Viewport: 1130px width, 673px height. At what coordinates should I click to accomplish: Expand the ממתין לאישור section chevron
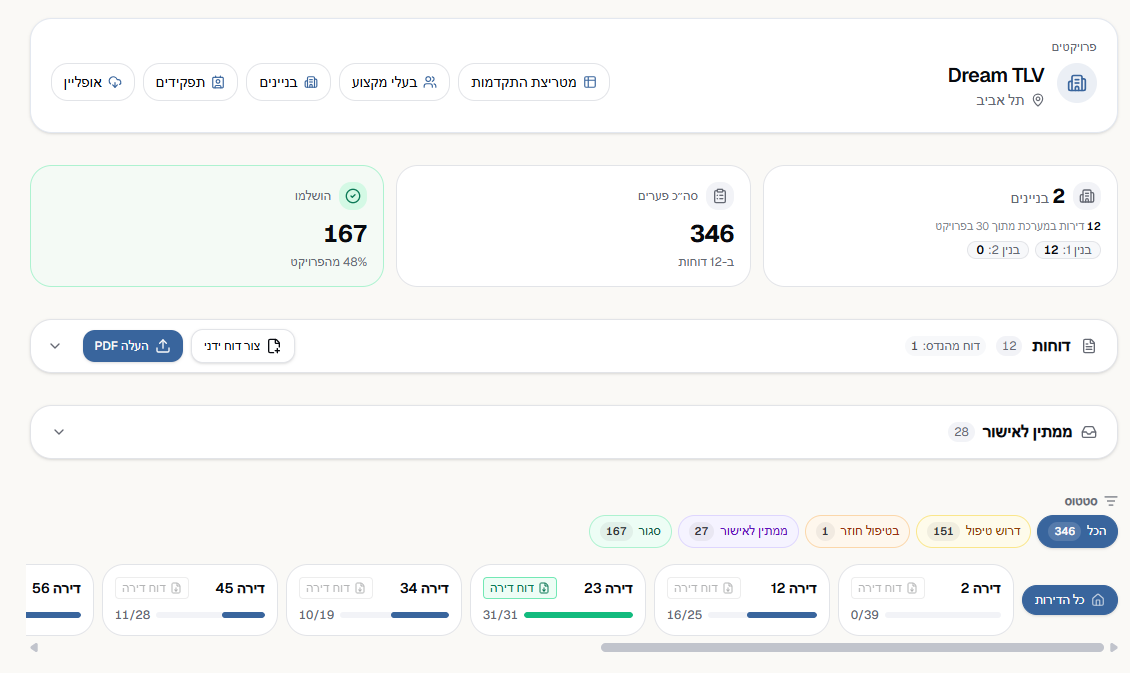pos(59,432)
